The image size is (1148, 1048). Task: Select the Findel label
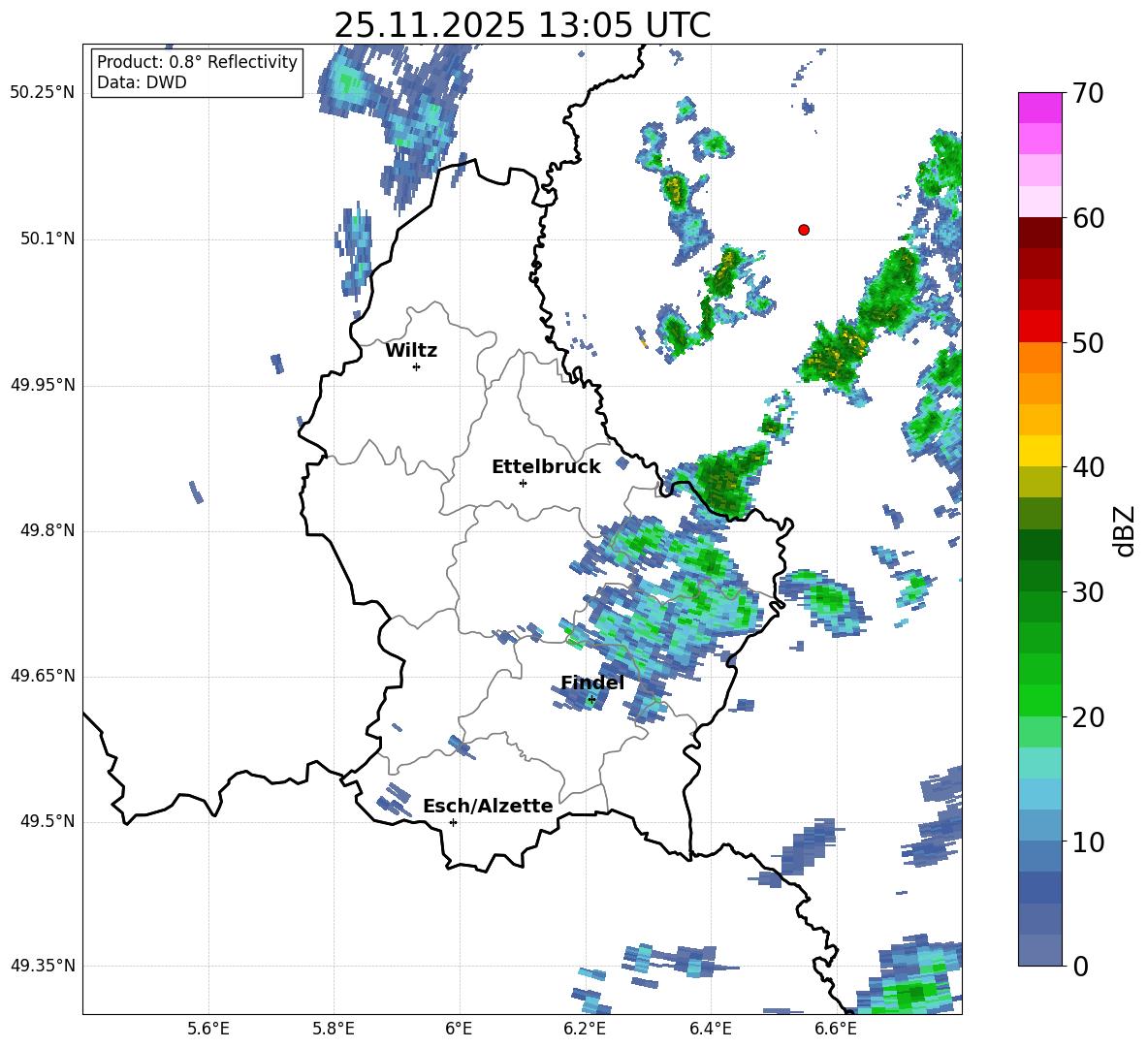592,683
